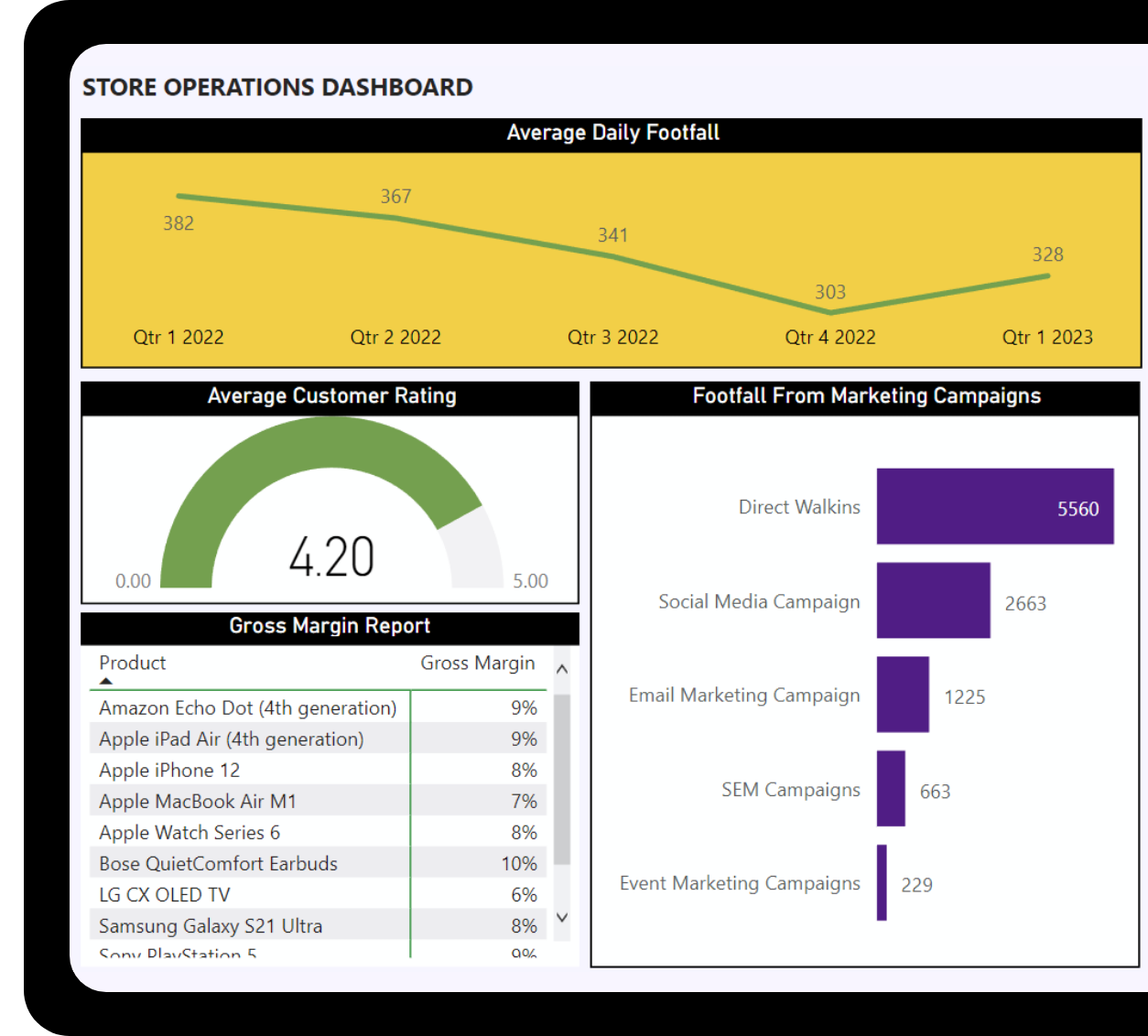Viewport: 1148px width, 1036px height.
Task: Select the Samsung Galaxy S21 Ultra row
Action: click(319, 925)
